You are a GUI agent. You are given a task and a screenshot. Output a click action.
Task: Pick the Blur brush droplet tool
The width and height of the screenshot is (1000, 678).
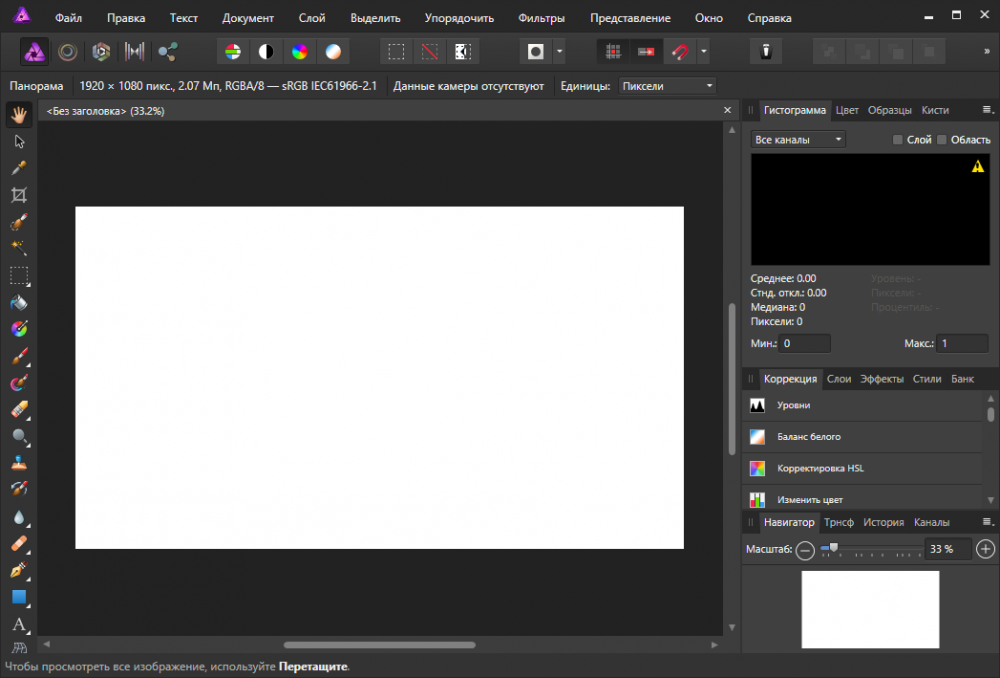point(19,517)
